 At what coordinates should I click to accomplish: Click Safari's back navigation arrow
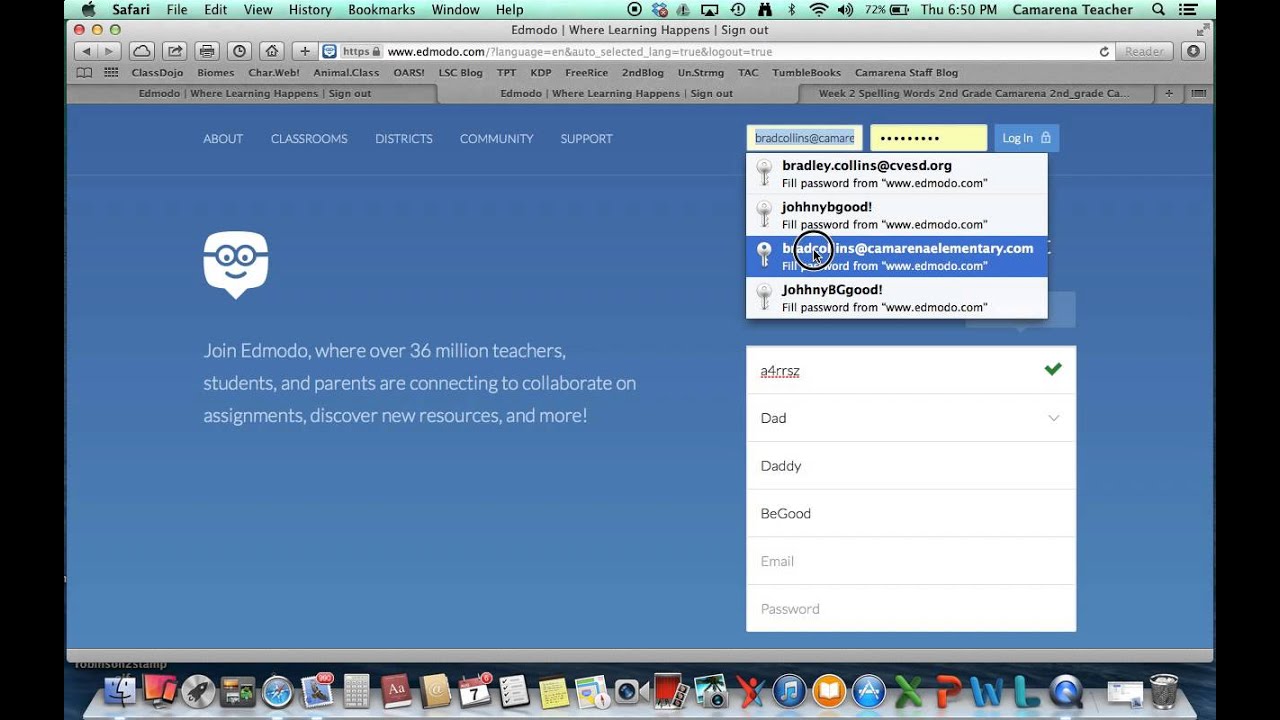(87, 51)
